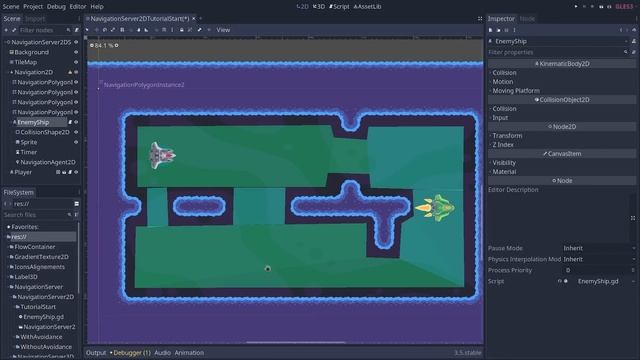Open the View menu in canvas toolbar

click(x=223, y=30)
